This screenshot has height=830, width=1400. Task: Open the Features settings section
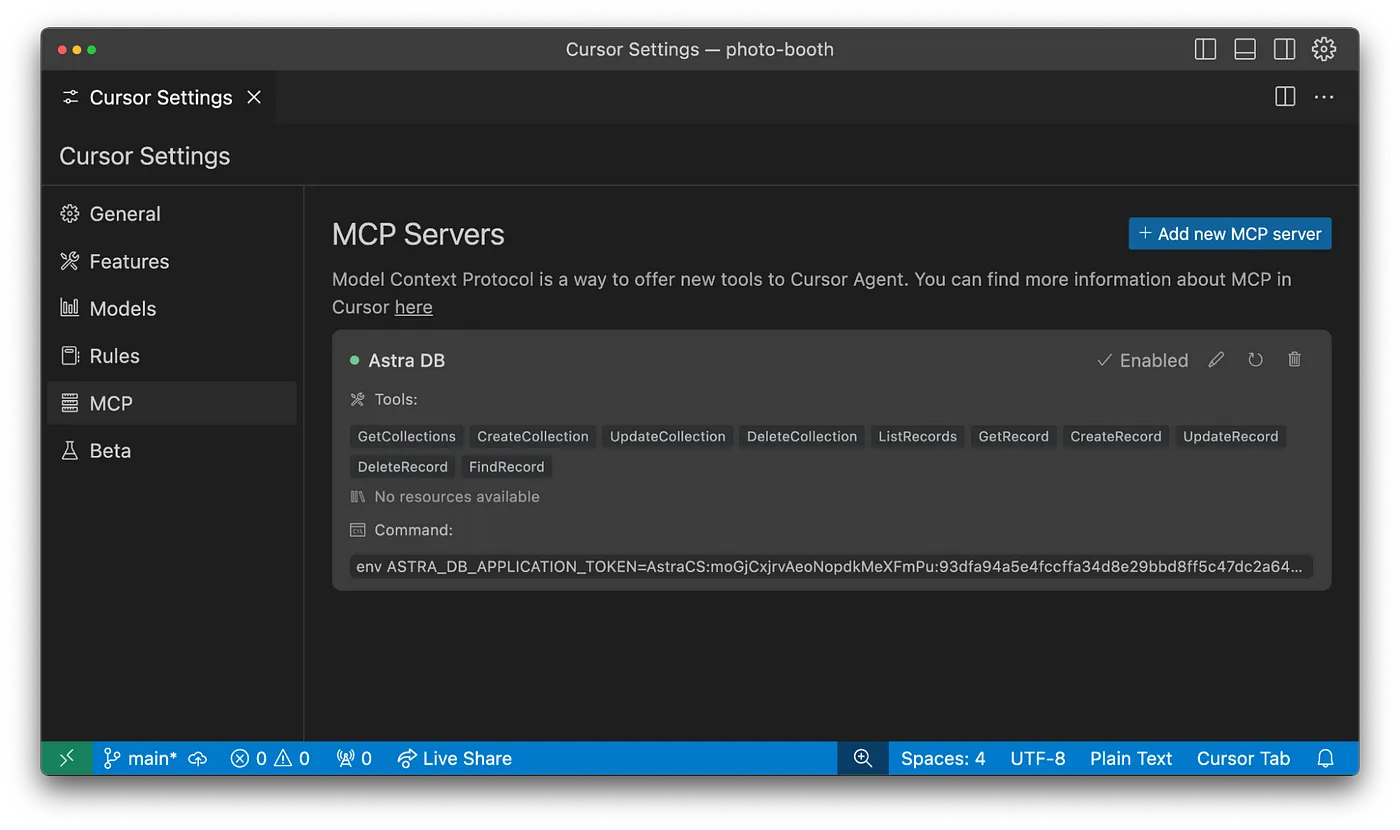tap(128, 262)
